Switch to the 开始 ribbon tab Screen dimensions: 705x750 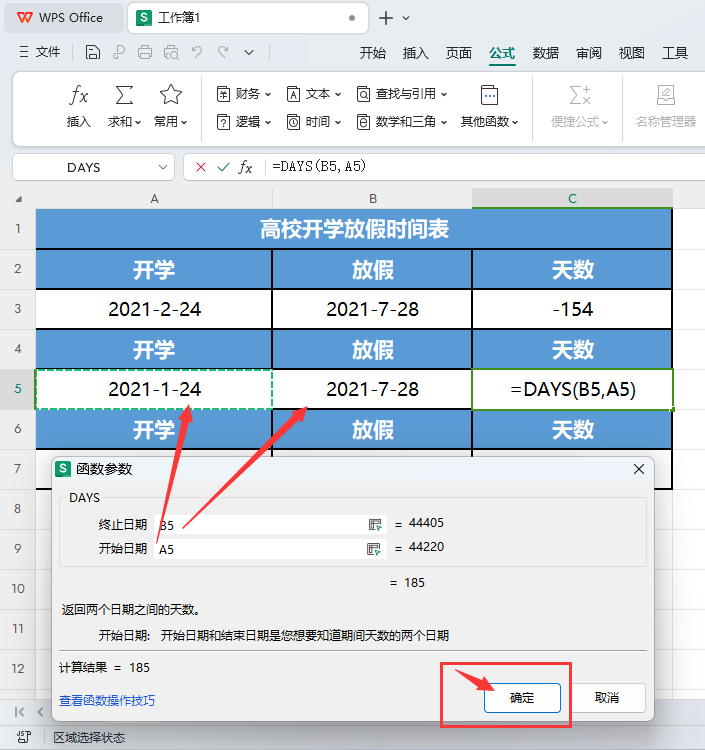373,53
